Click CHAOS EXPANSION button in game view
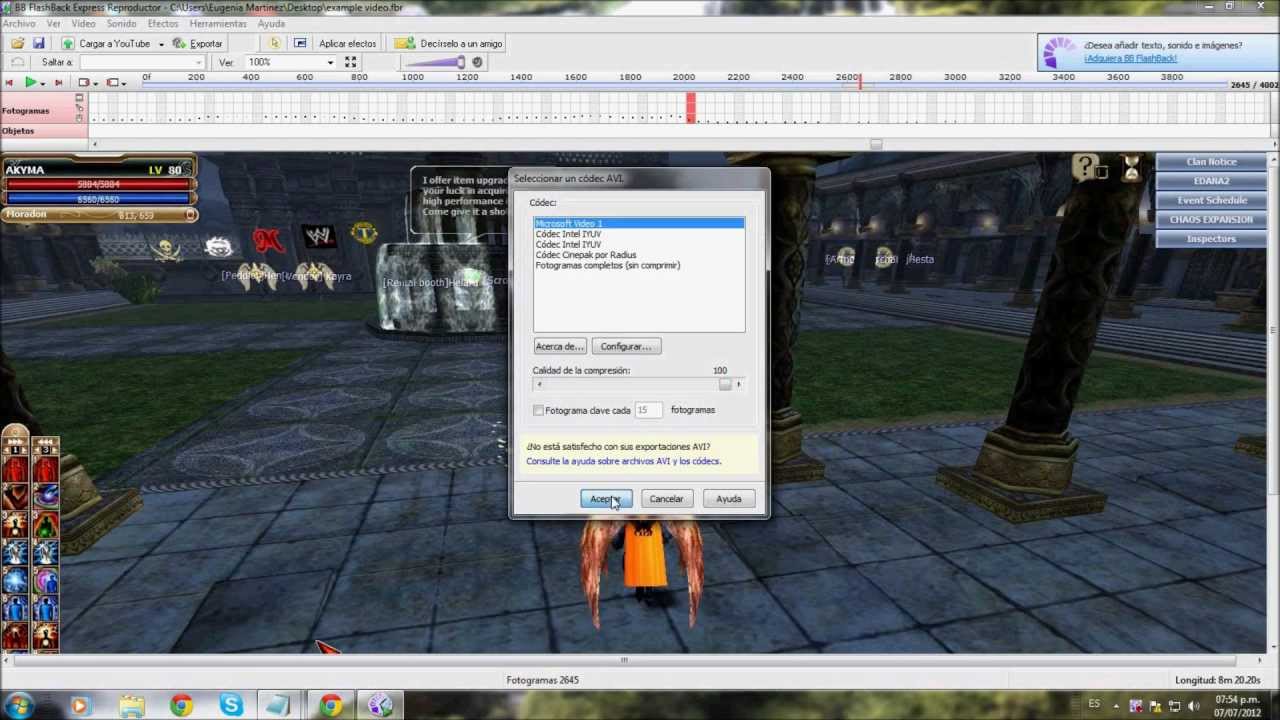The width and height of the screenshot is (1280, 720). tap(1211, 219)
